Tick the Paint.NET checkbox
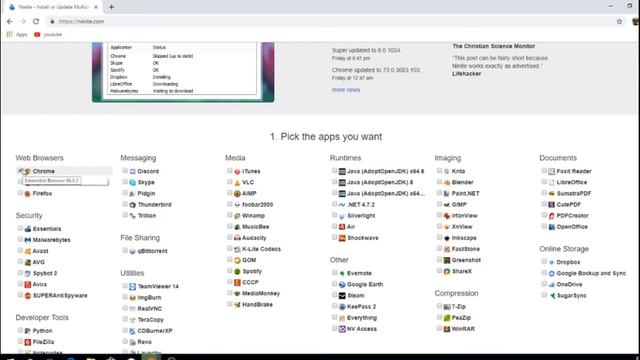This screenshot has height=360, width=640. (439, 193)
